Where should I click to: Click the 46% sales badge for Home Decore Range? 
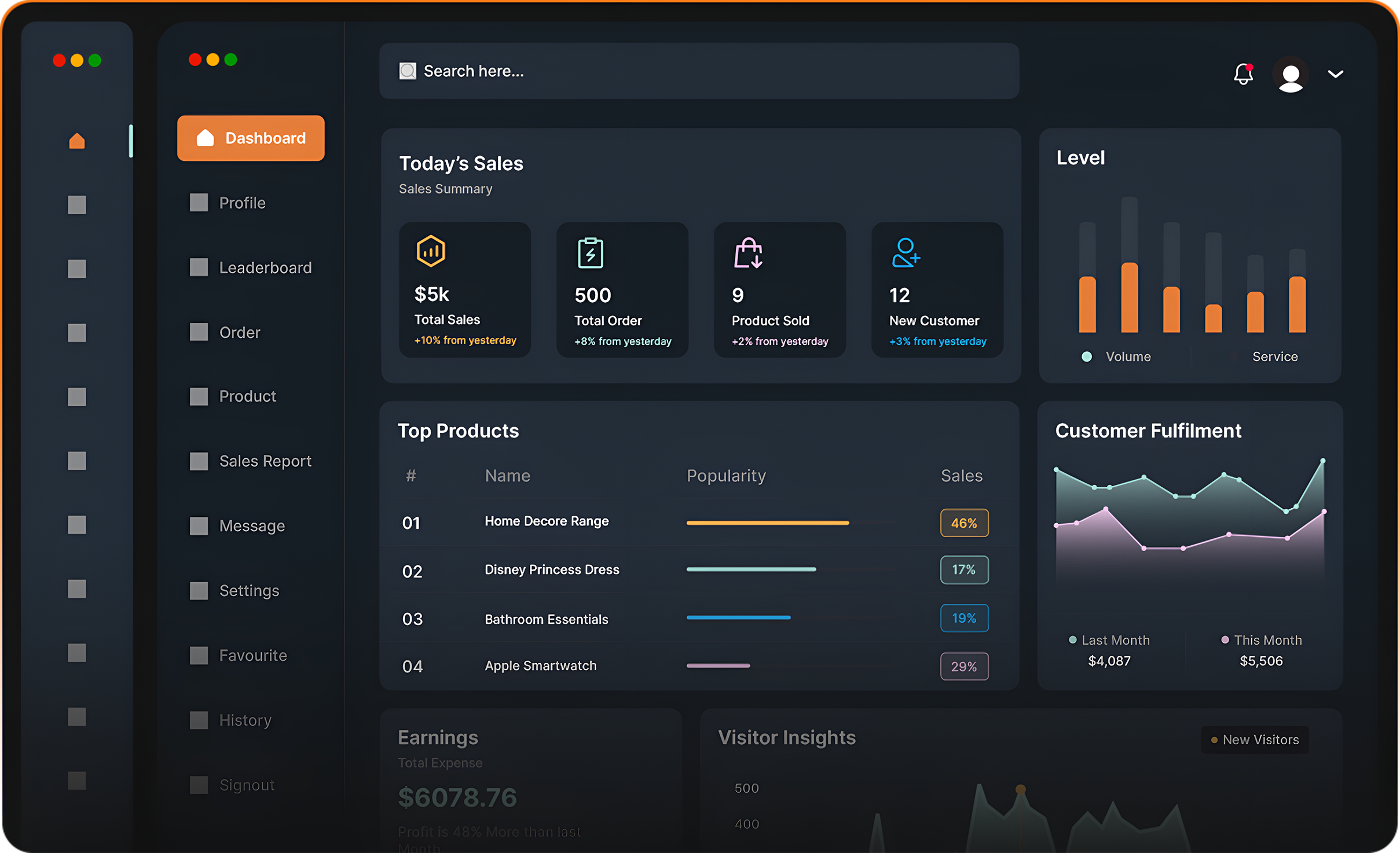(x=964, y=523)
